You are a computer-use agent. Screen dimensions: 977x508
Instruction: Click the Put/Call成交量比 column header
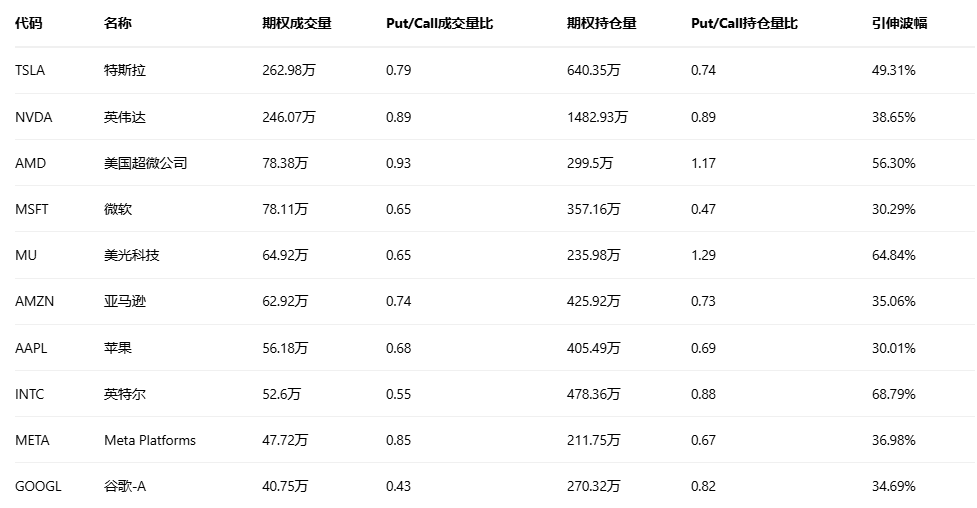[439, 23]
